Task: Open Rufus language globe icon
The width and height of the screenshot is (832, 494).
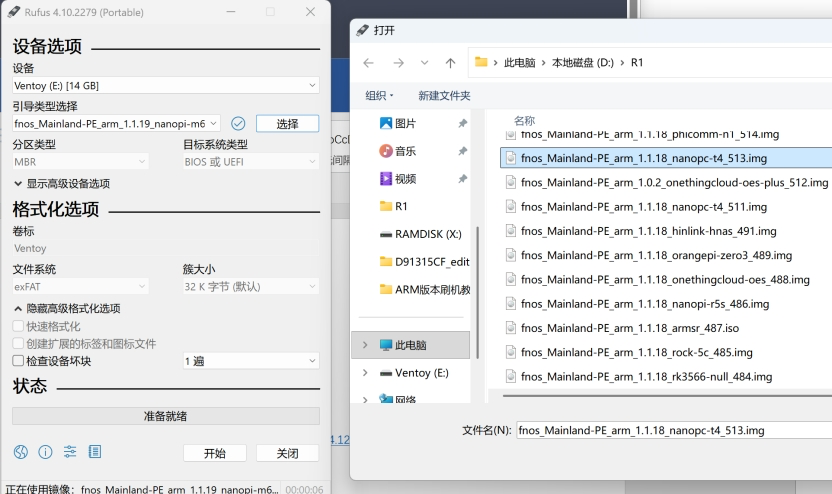Action: (x=21, y=452)
